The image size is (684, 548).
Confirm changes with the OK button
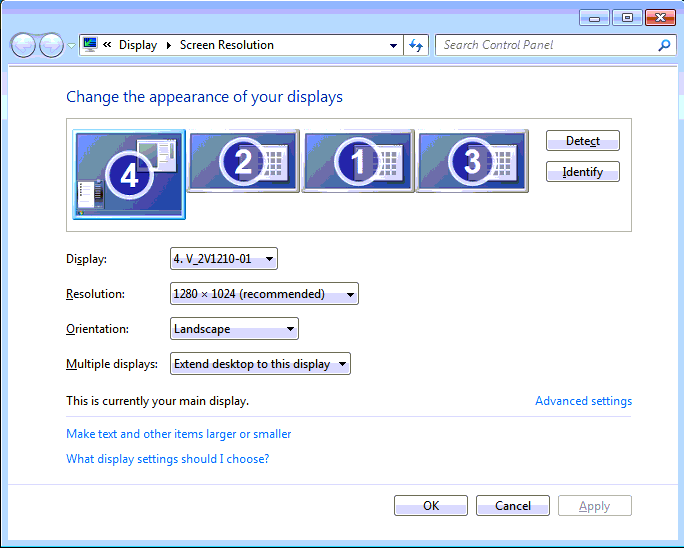(431, 505)
